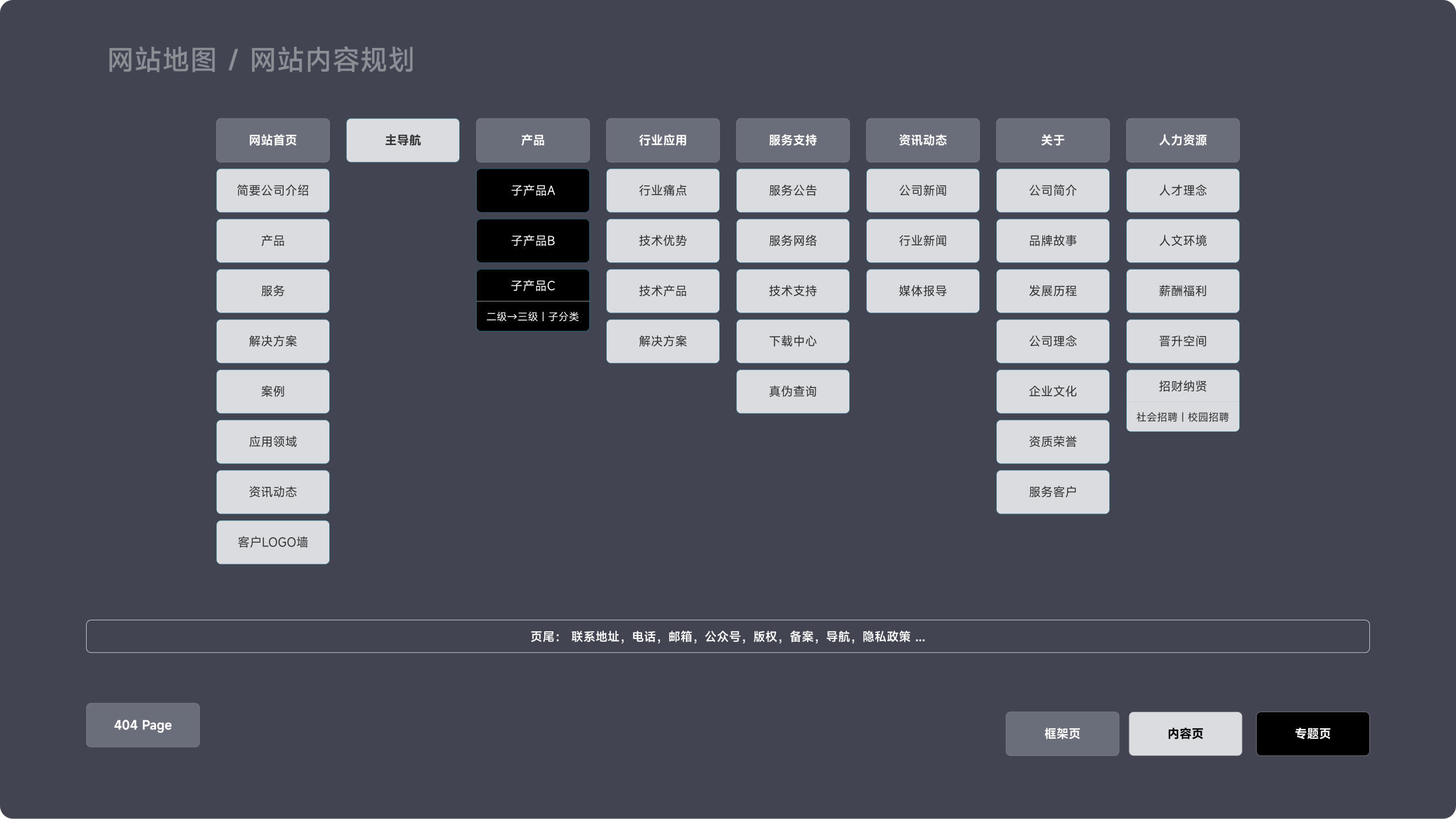1456x819 pixels.
Task: Open the 子产品A black card
Action: (533, 191)
